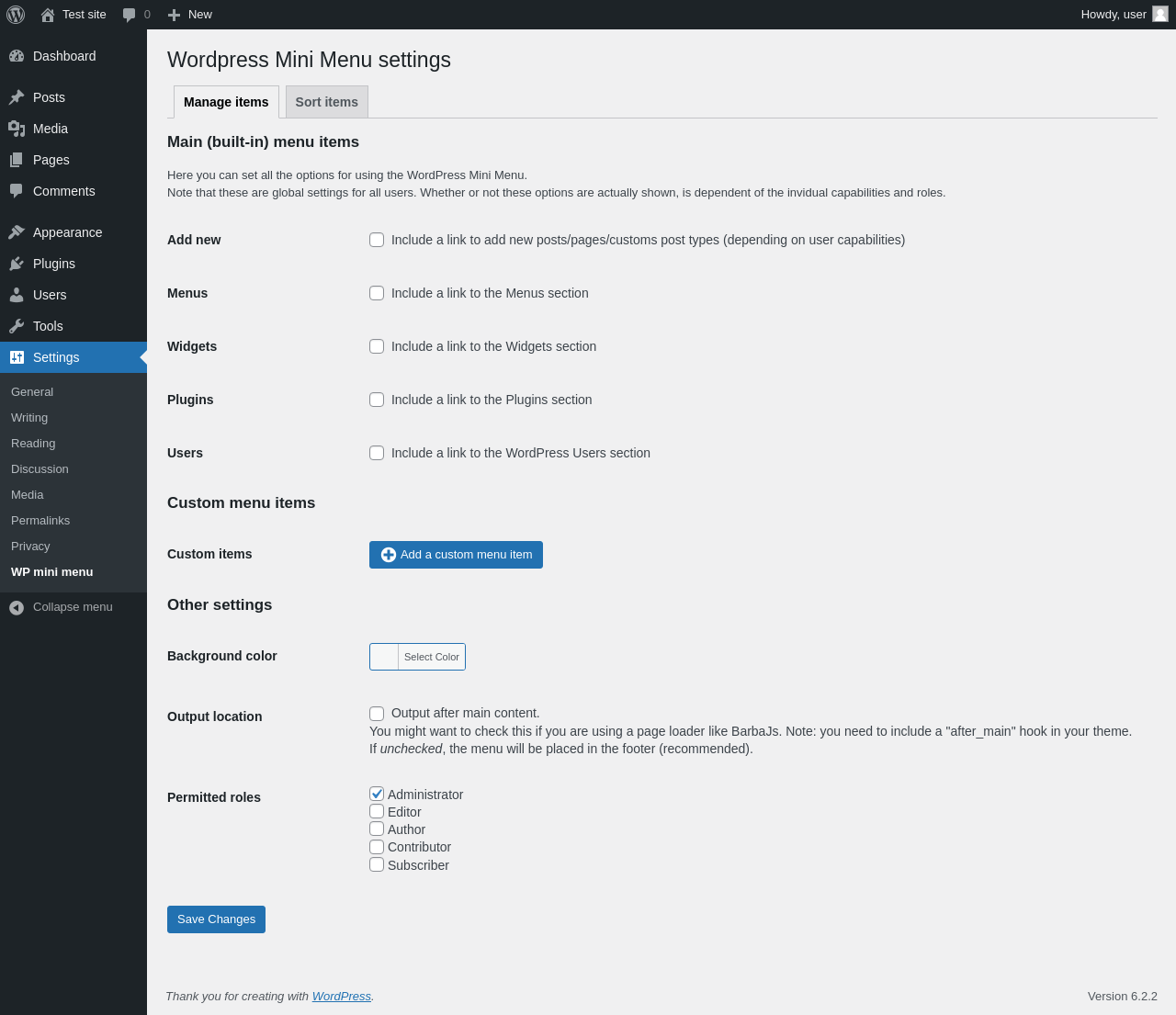Click the Pages icon in sidebar
Viewport: 1176px width, 1015px height.
(x=17, y=160)
